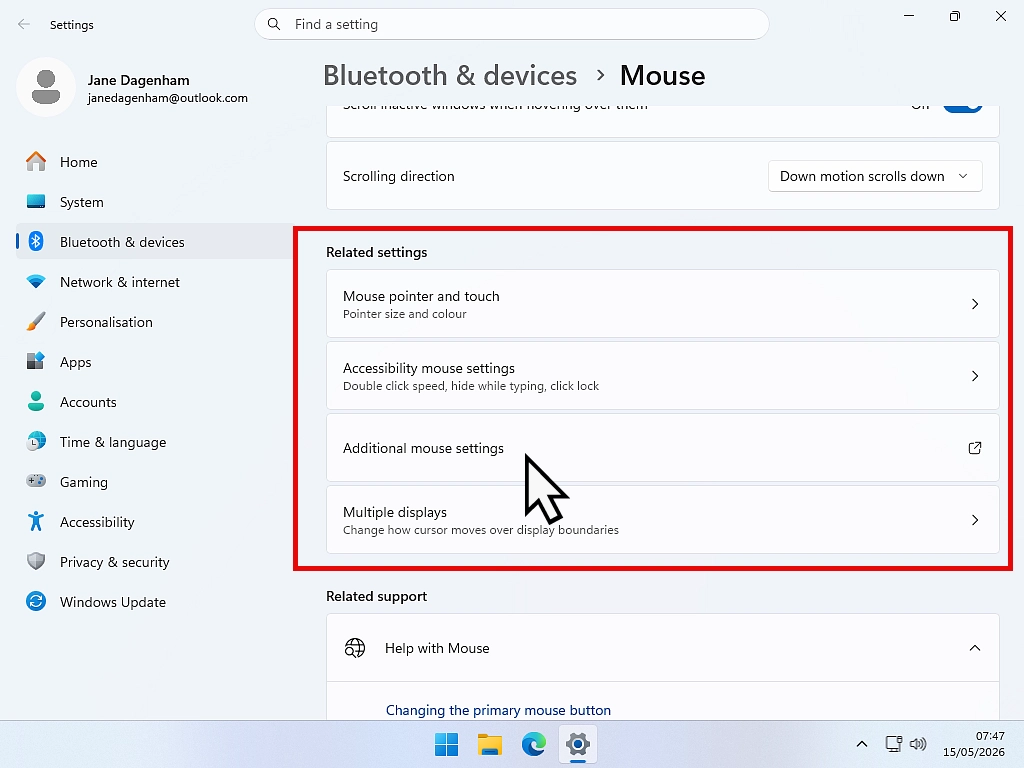Click the Help with Mouse globe icon
This screenshot has height=768, width=1024.
pos(355,648)
